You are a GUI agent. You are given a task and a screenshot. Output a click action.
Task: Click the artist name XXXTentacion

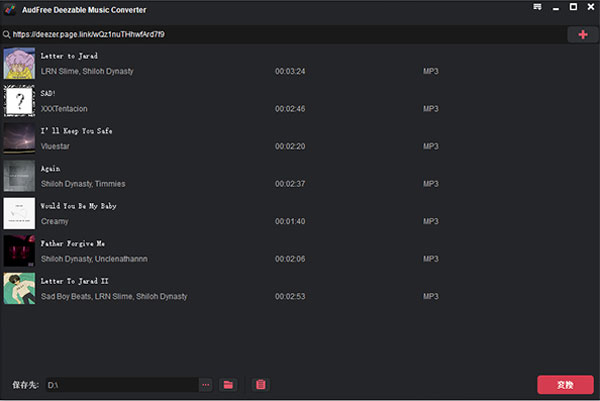[x=64, y=109]
